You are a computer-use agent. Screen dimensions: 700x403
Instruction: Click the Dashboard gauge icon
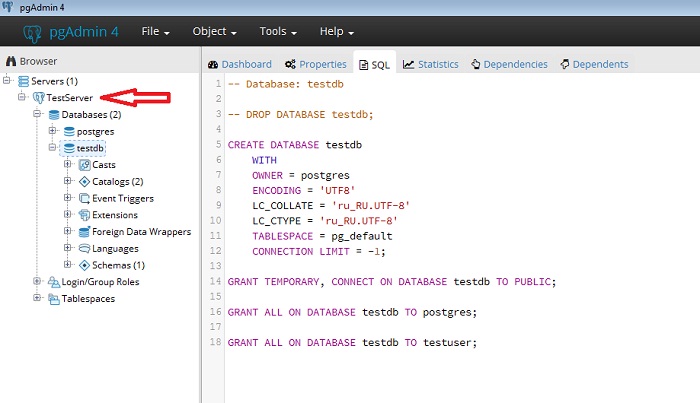pos(213,65)
